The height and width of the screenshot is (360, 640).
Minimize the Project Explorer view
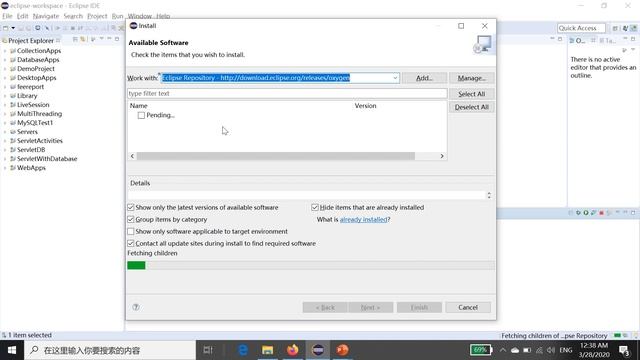pos(109,39)
